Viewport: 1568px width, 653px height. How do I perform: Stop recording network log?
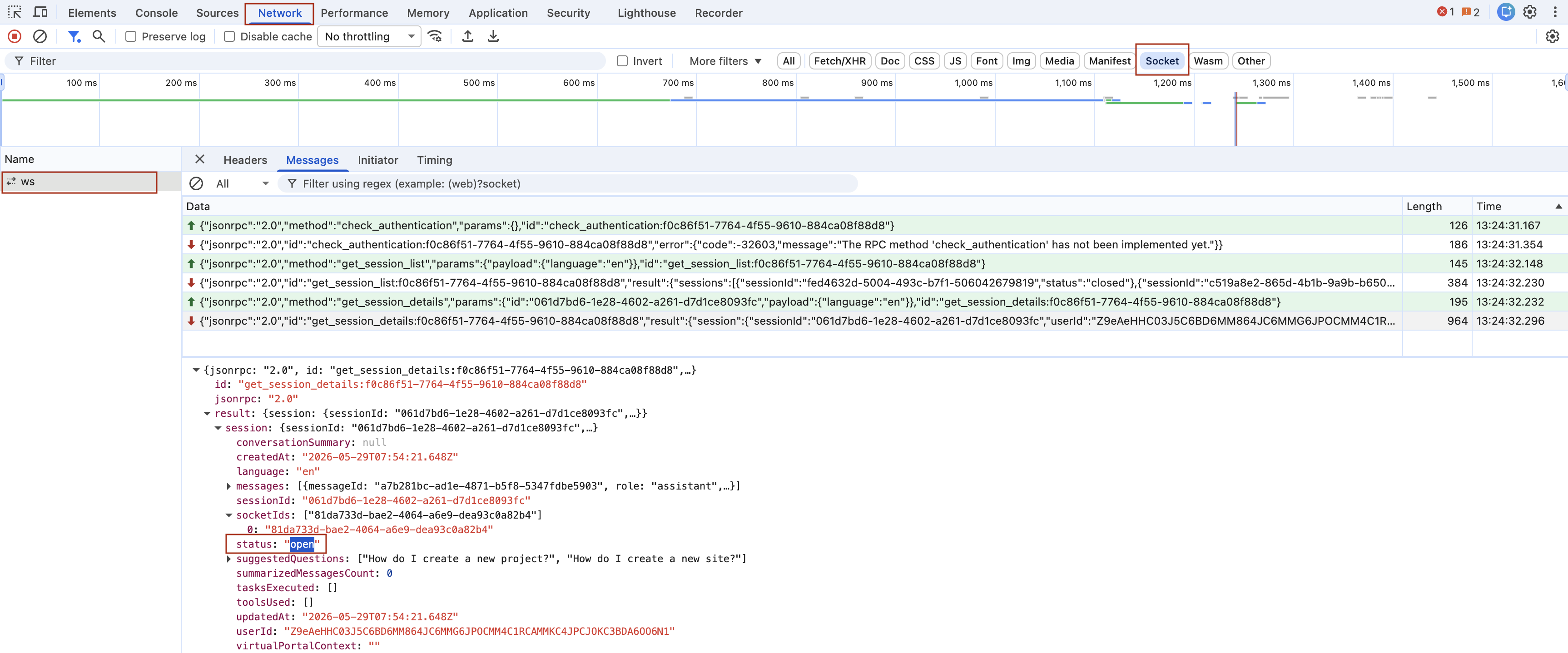tap(15, 36)
